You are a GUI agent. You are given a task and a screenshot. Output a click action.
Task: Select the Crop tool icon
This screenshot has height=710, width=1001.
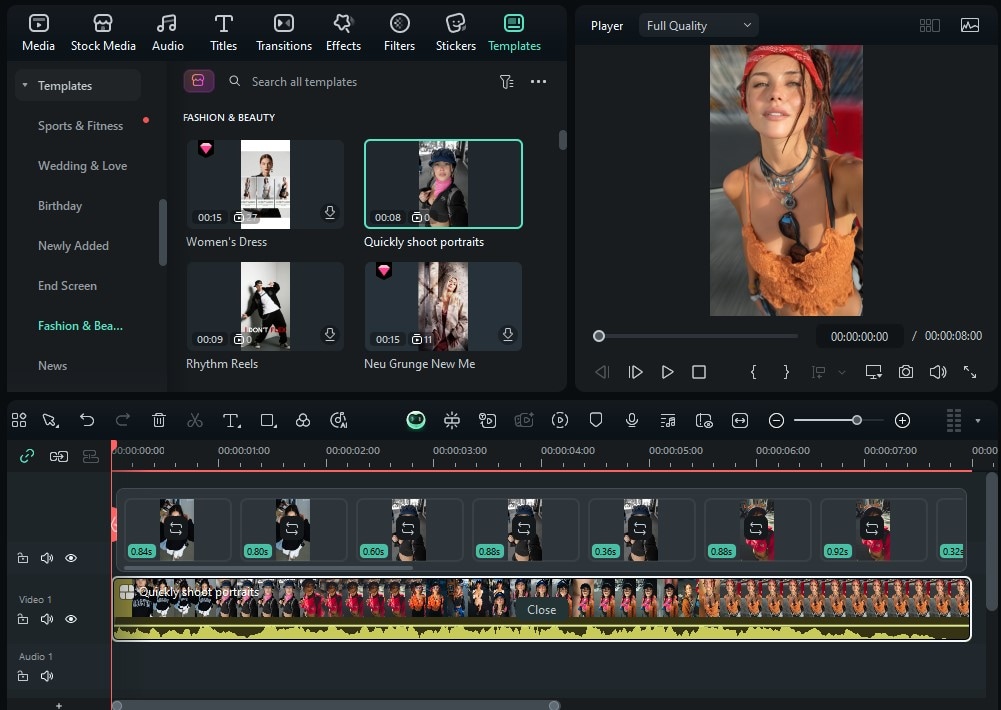268,420
